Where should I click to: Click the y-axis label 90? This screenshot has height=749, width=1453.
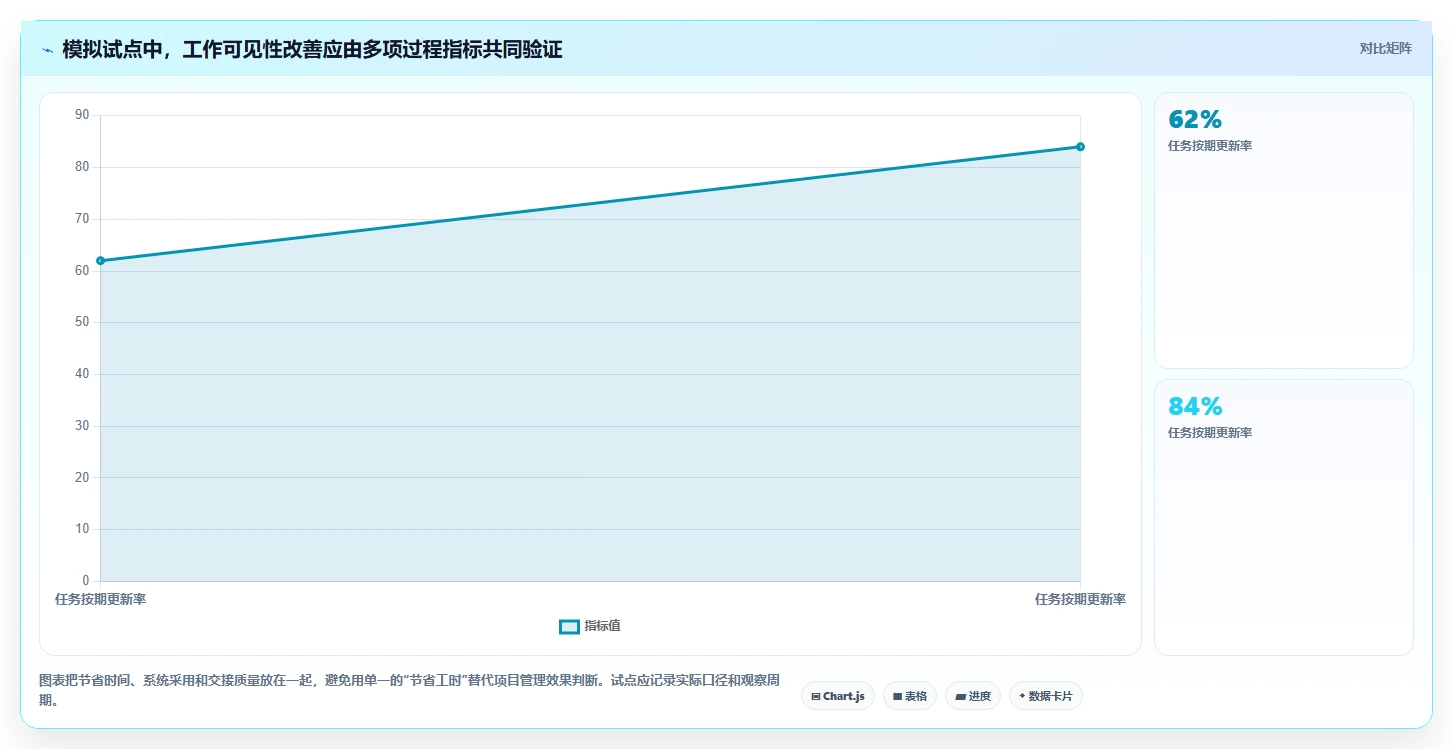pos(82,115)
